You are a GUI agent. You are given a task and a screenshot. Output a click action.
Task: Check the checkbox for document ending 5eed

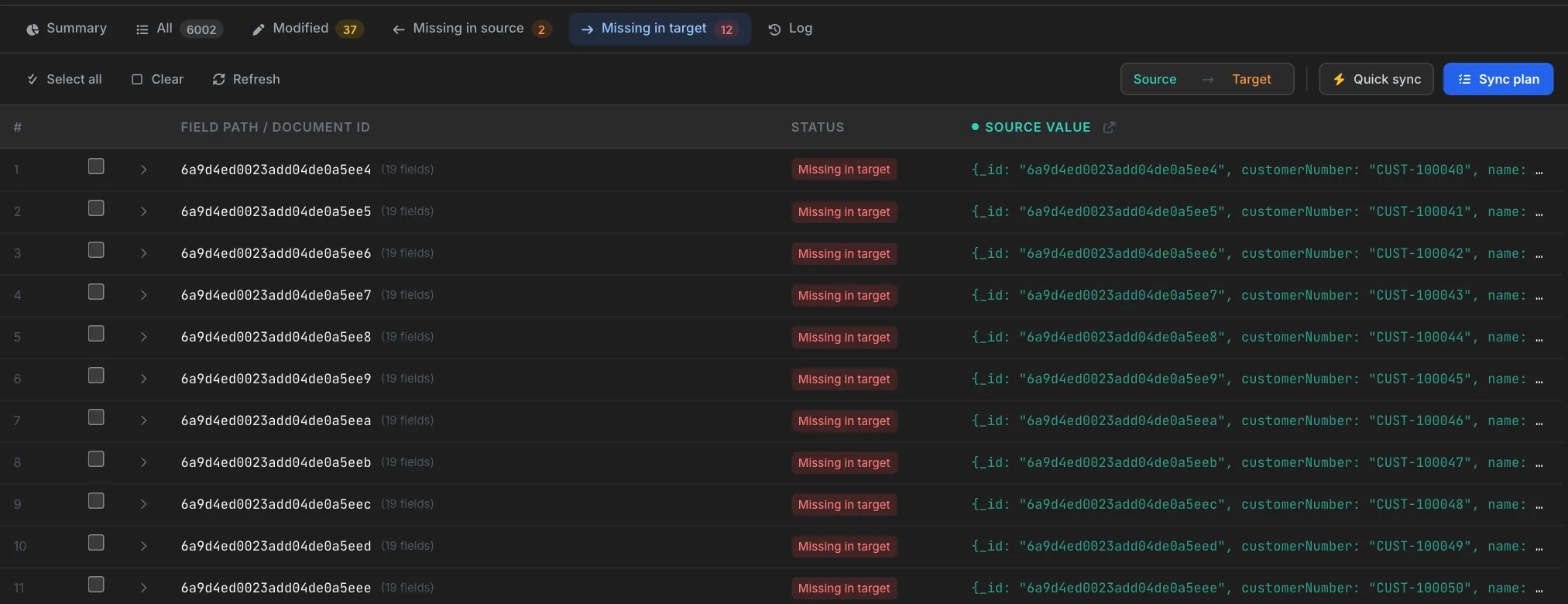point(96,543)
